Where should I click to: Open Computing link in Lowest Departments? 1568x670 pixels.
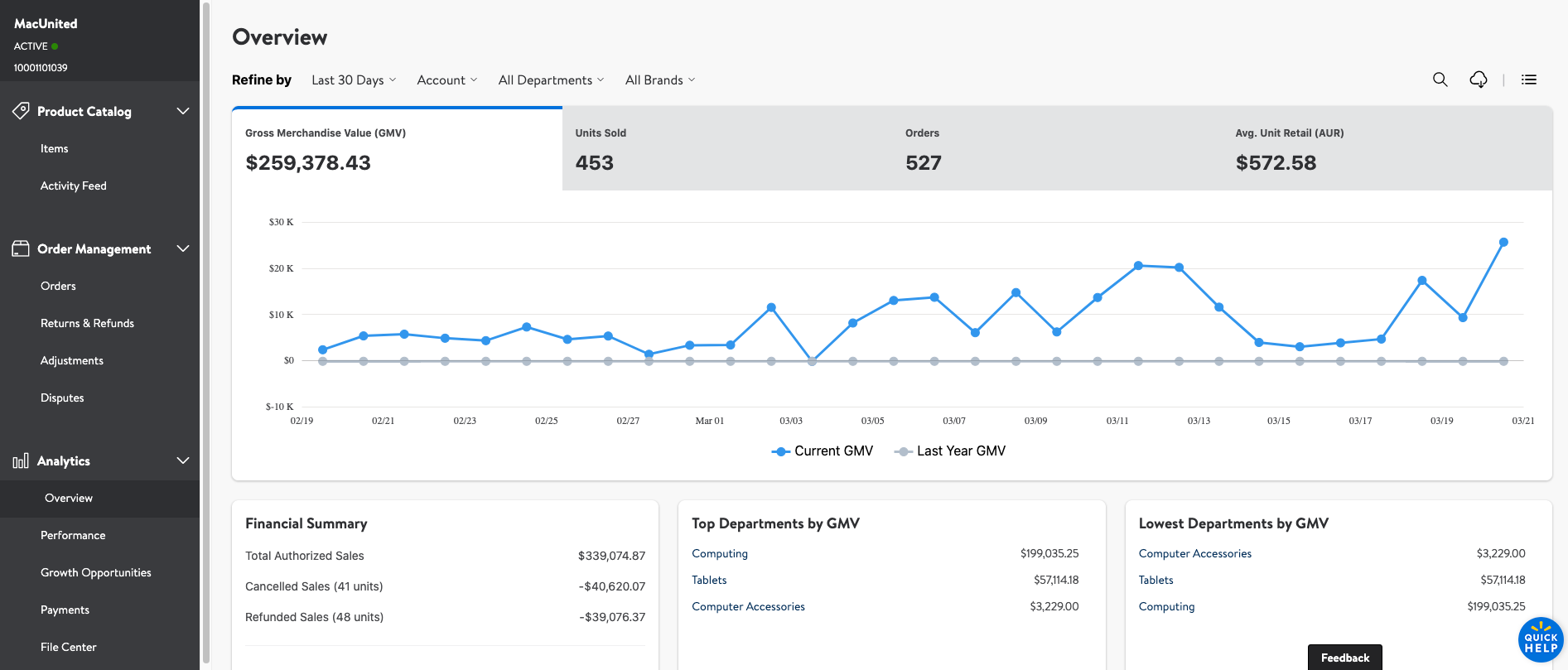click(1167, 607)
